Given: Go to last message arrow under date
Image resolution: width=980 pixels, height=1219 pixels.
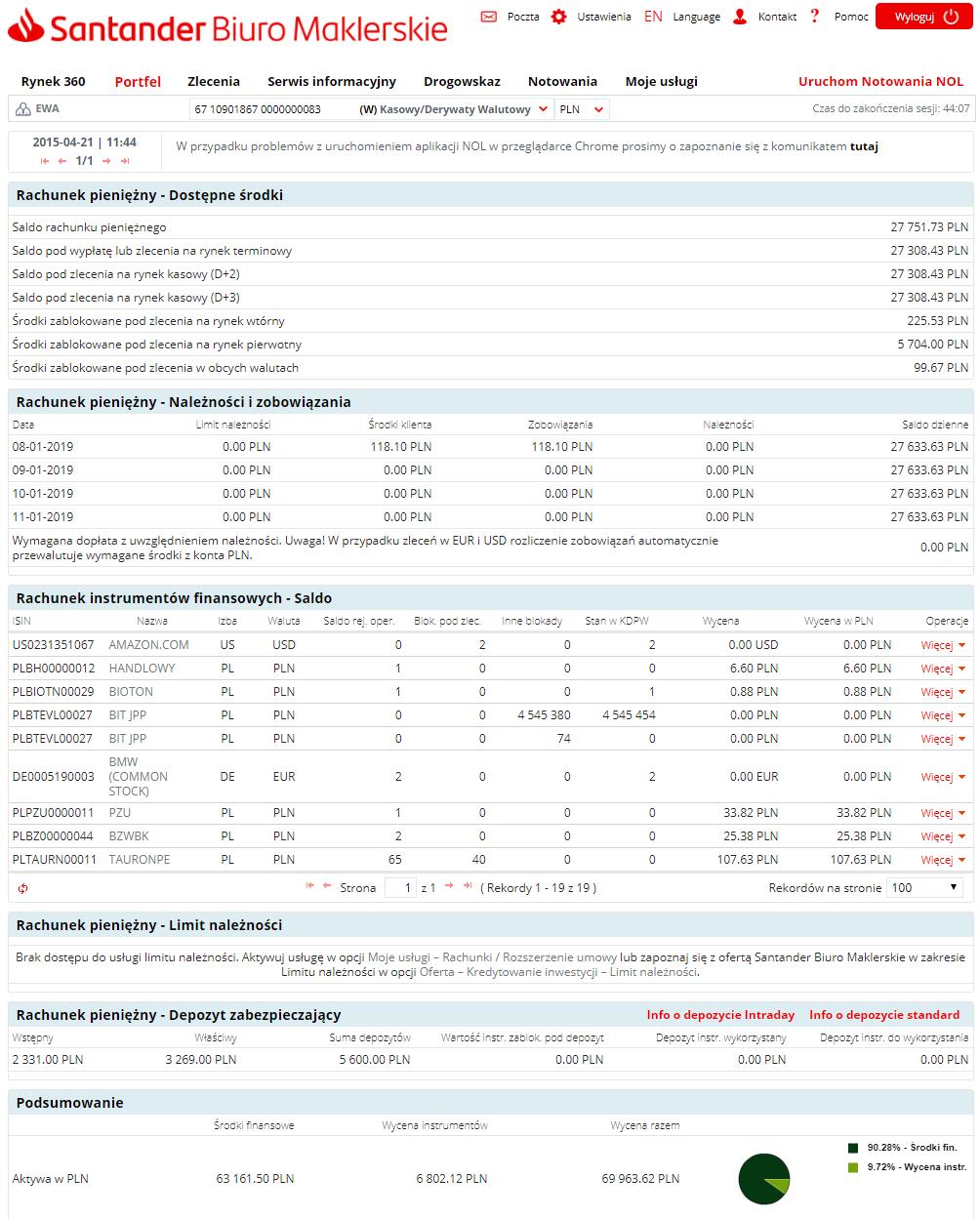Looking at the screenshot, I should pos(124,161).
